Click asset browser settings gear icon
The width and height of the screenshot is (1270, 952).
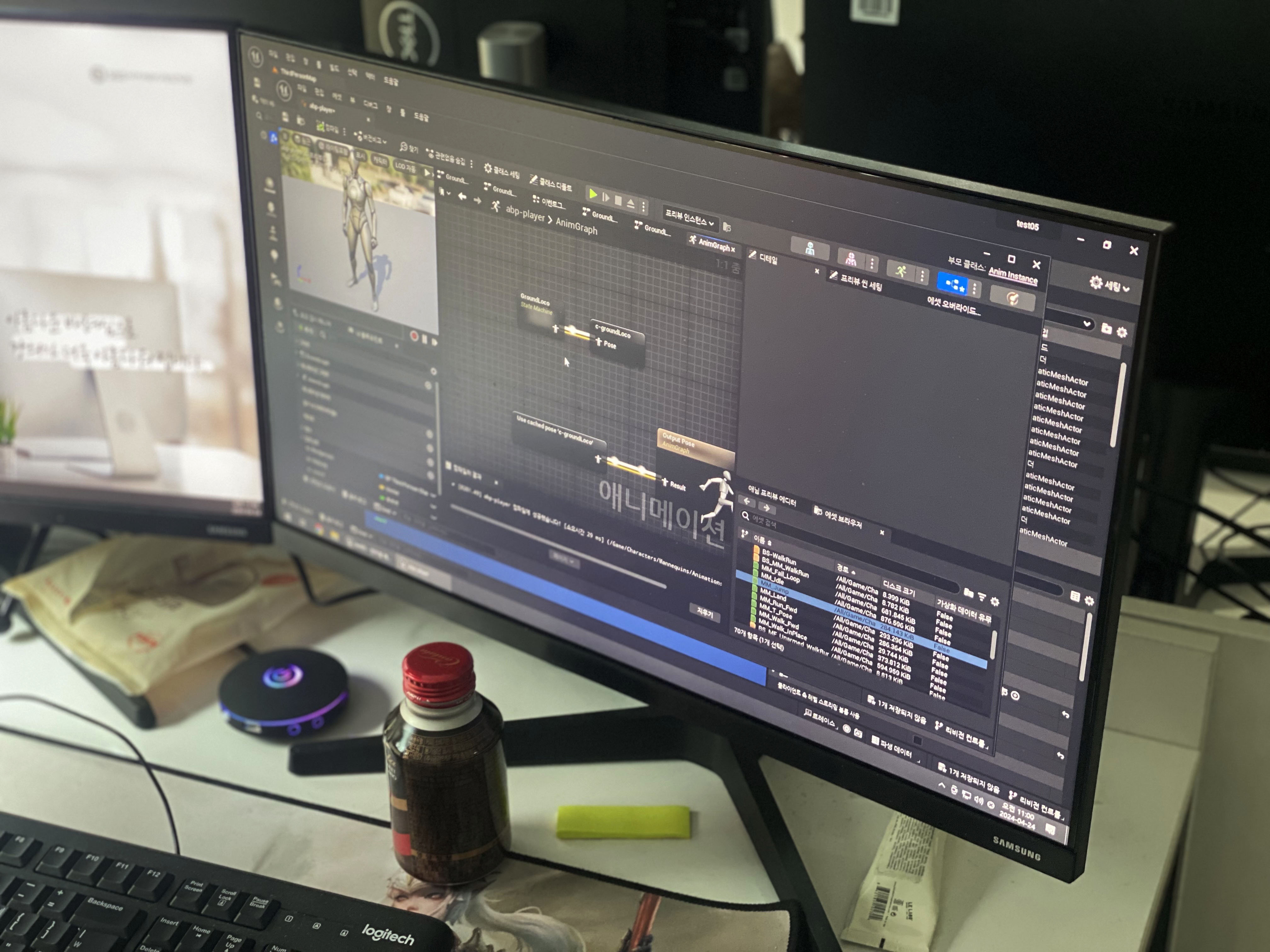[994, 601]
